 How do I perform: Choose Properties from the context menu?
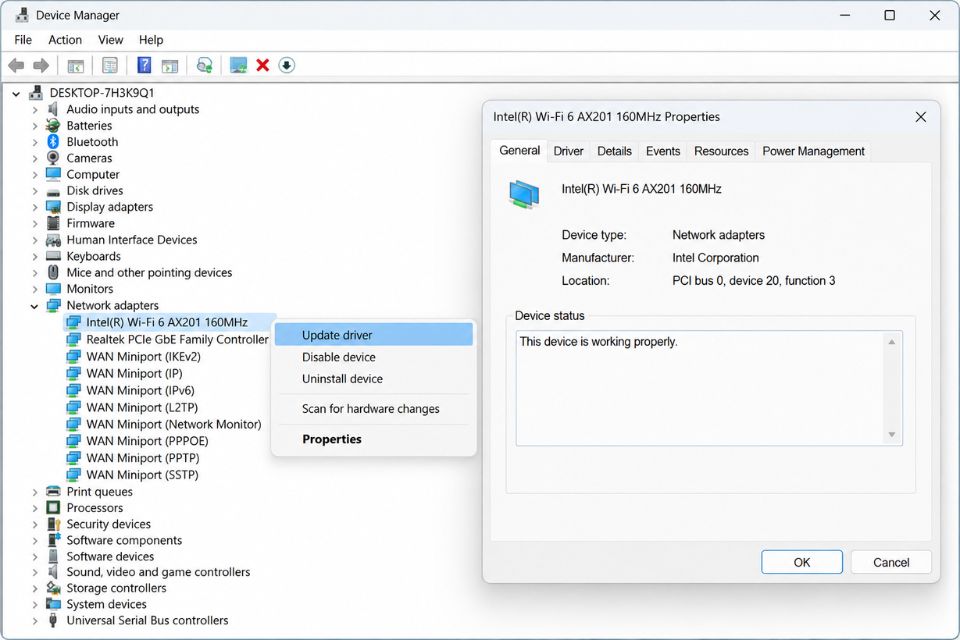tap(373, 439)
